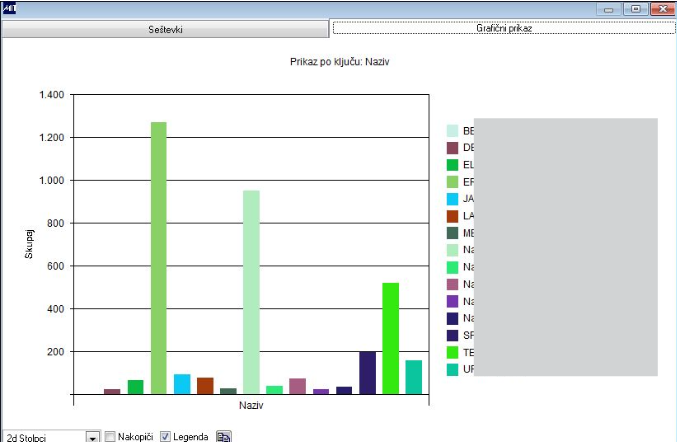Click the '1.000' axis value

click(51, 180)
